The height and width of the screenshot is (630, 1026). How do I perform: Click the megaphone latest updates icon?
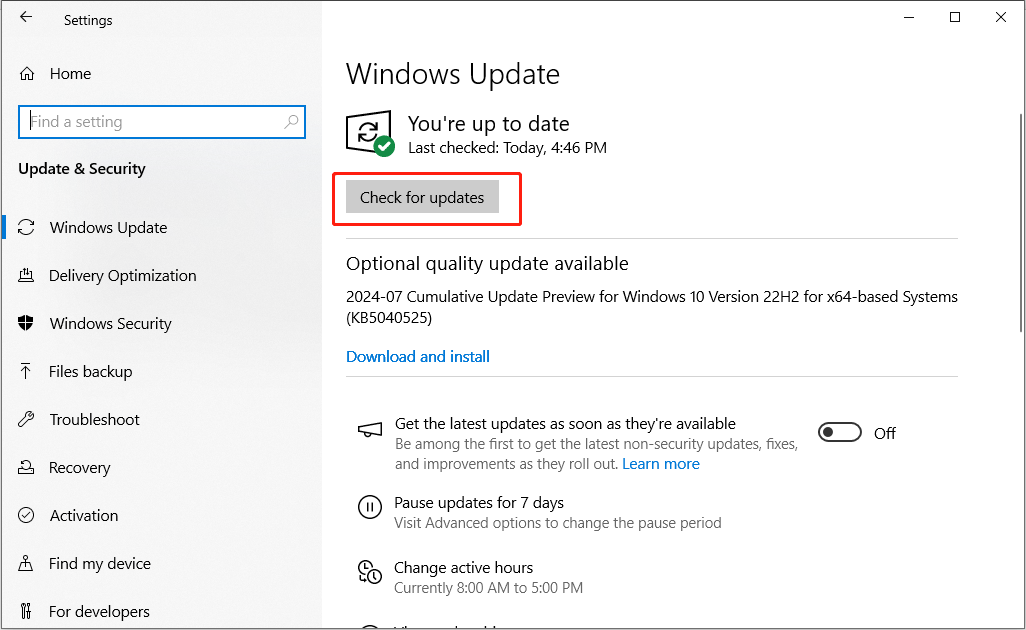point(370,430)
